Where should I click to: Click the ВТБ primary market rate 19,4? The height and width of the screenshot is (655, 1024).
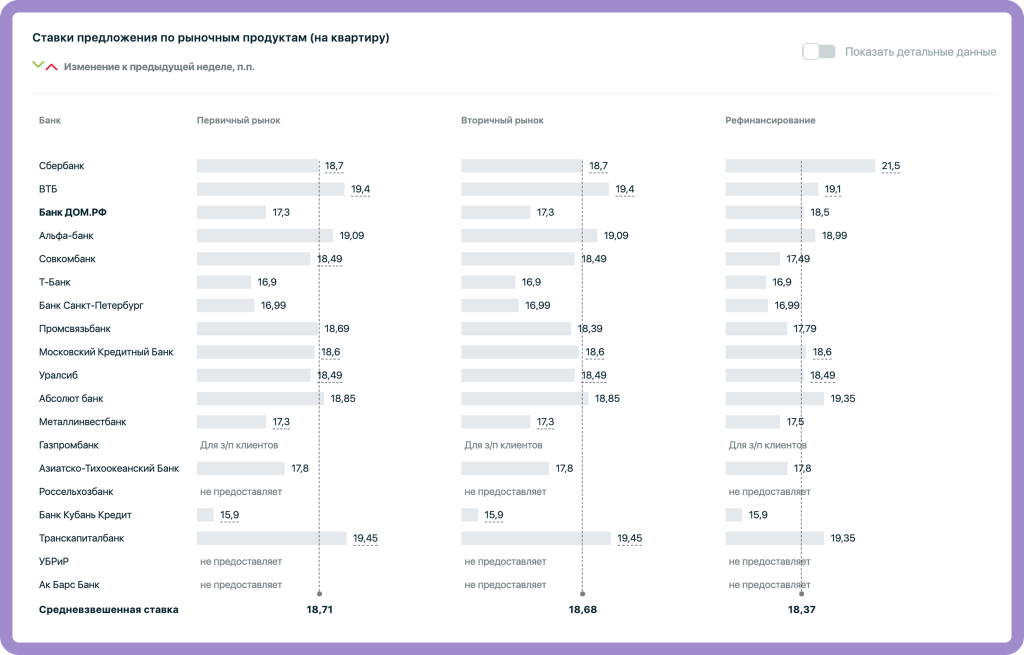click(x=360, y=189)
